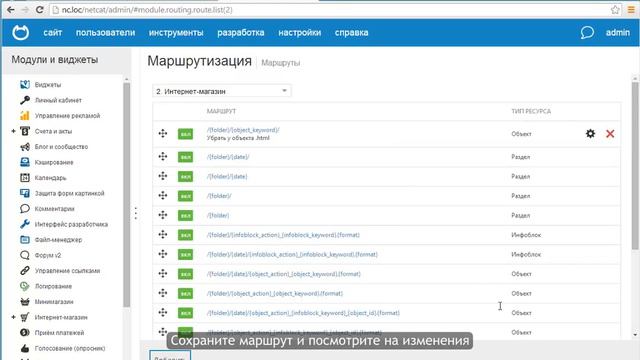Open the /{folder}/{date}/{object_action}_{infoblock_keyword}_{object_id} route

point(303,313)
